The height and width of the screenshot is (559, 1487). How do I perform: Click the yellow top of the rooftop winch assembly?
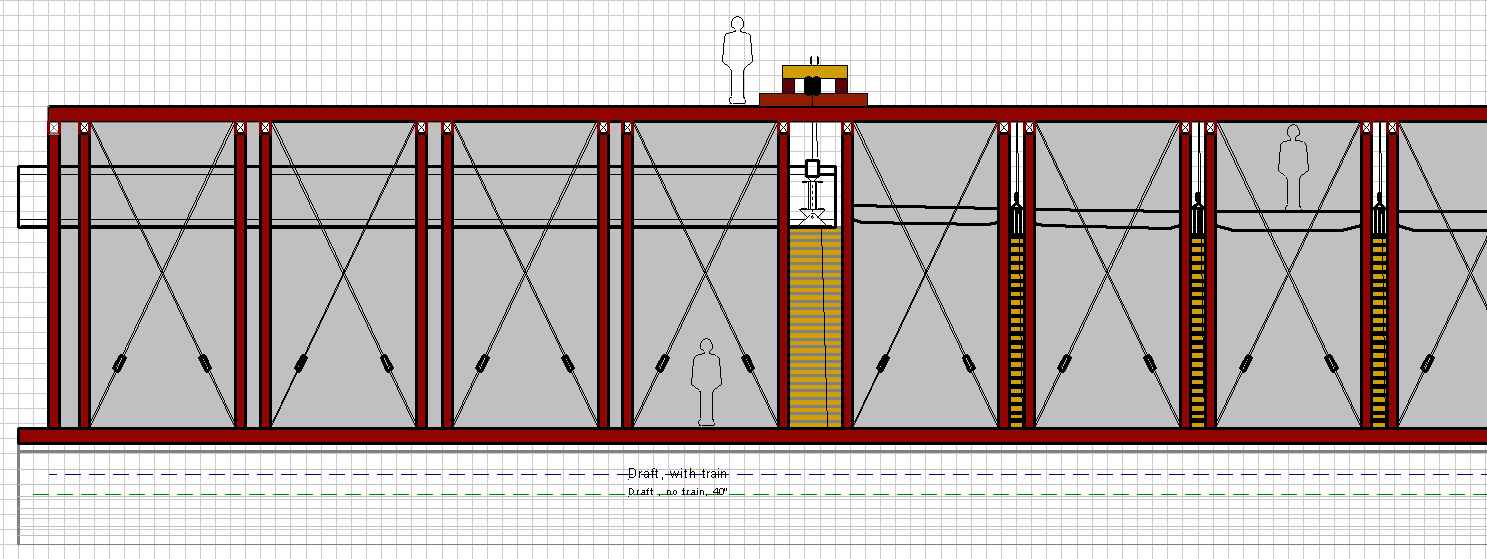[814, 71]
